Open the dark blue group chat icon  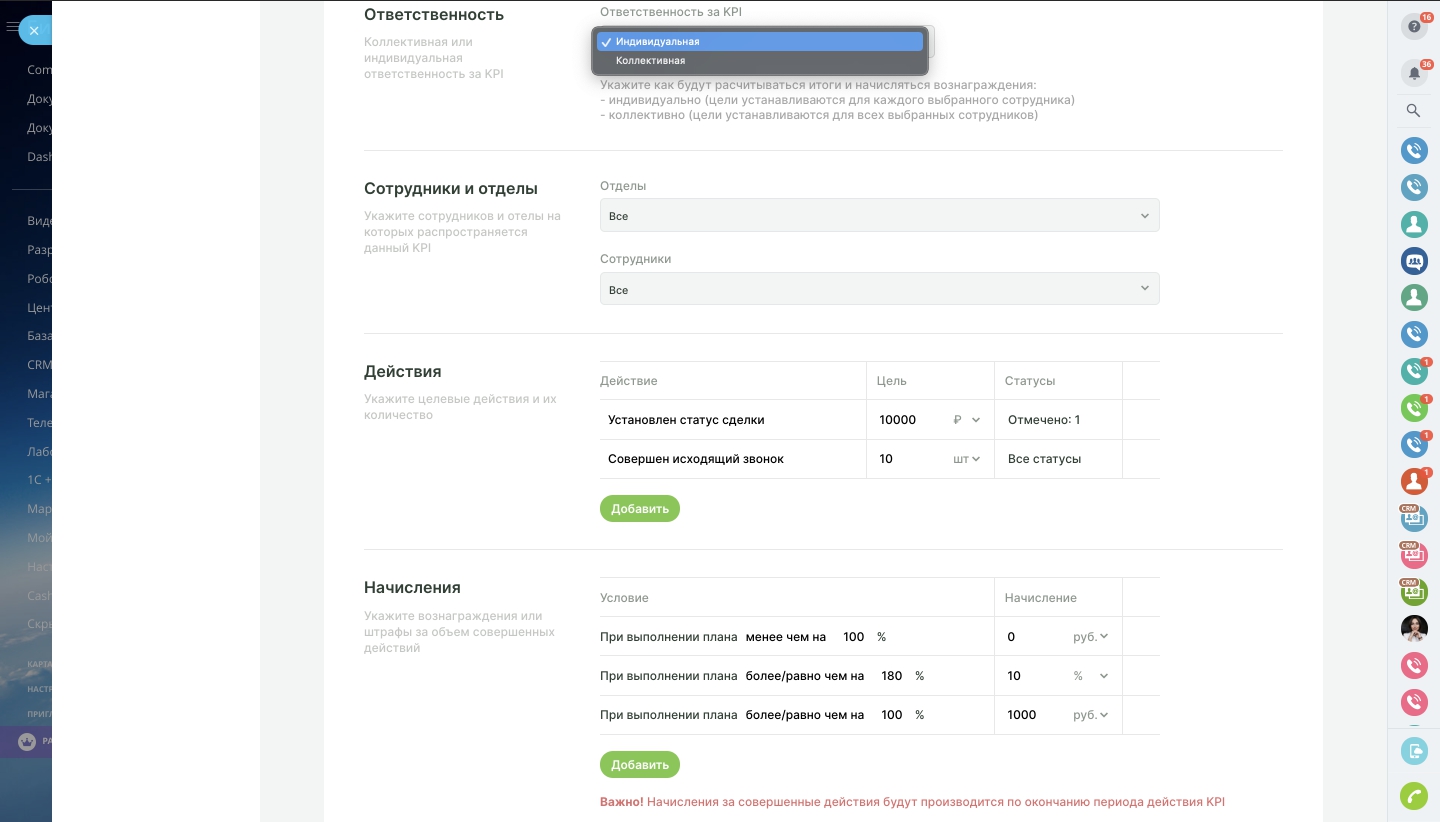pos(1413,261)
